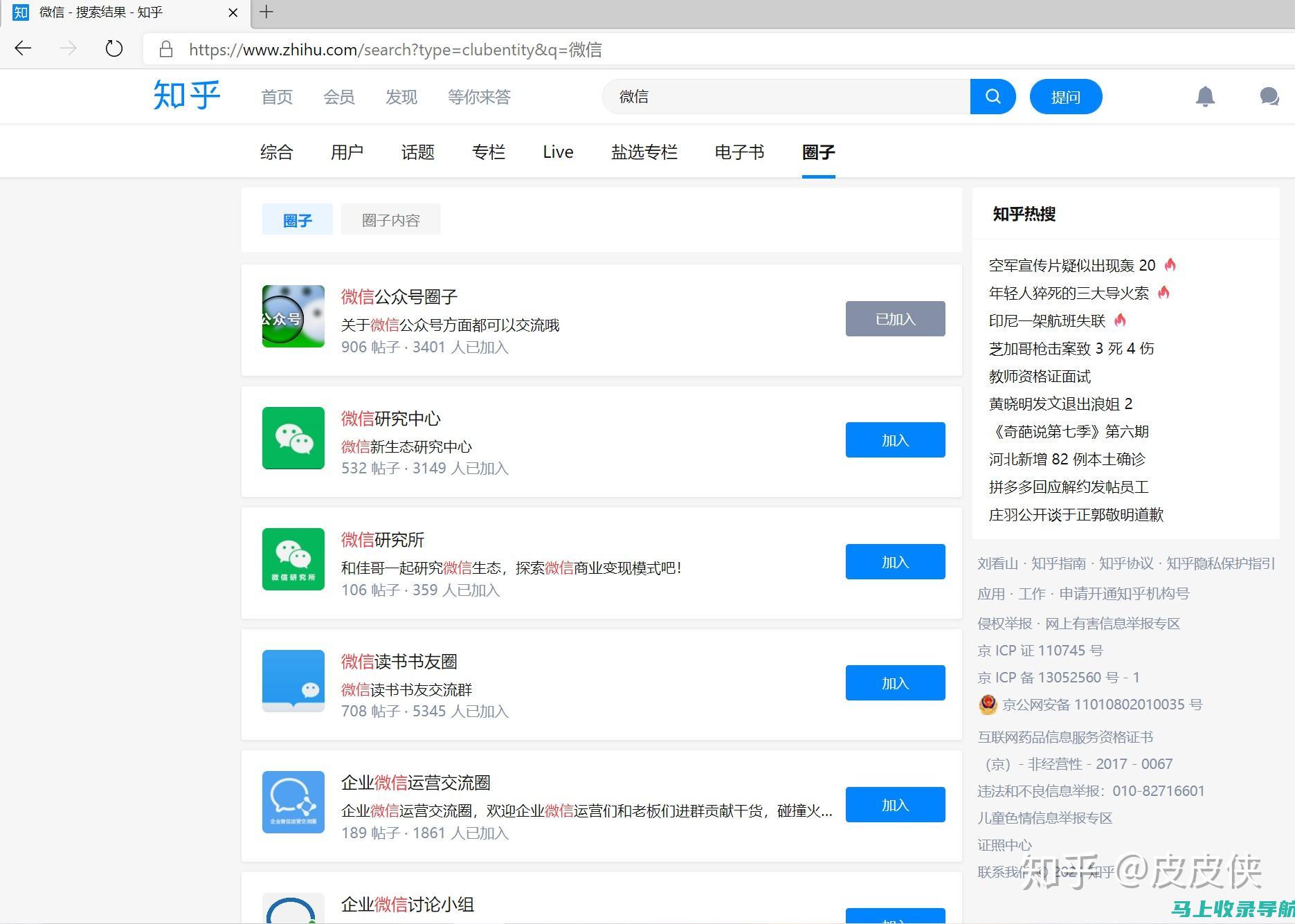Reload the page with the refresh icon
The height and width of the screenshot is (924, 1295).
(x=114, y=48)
